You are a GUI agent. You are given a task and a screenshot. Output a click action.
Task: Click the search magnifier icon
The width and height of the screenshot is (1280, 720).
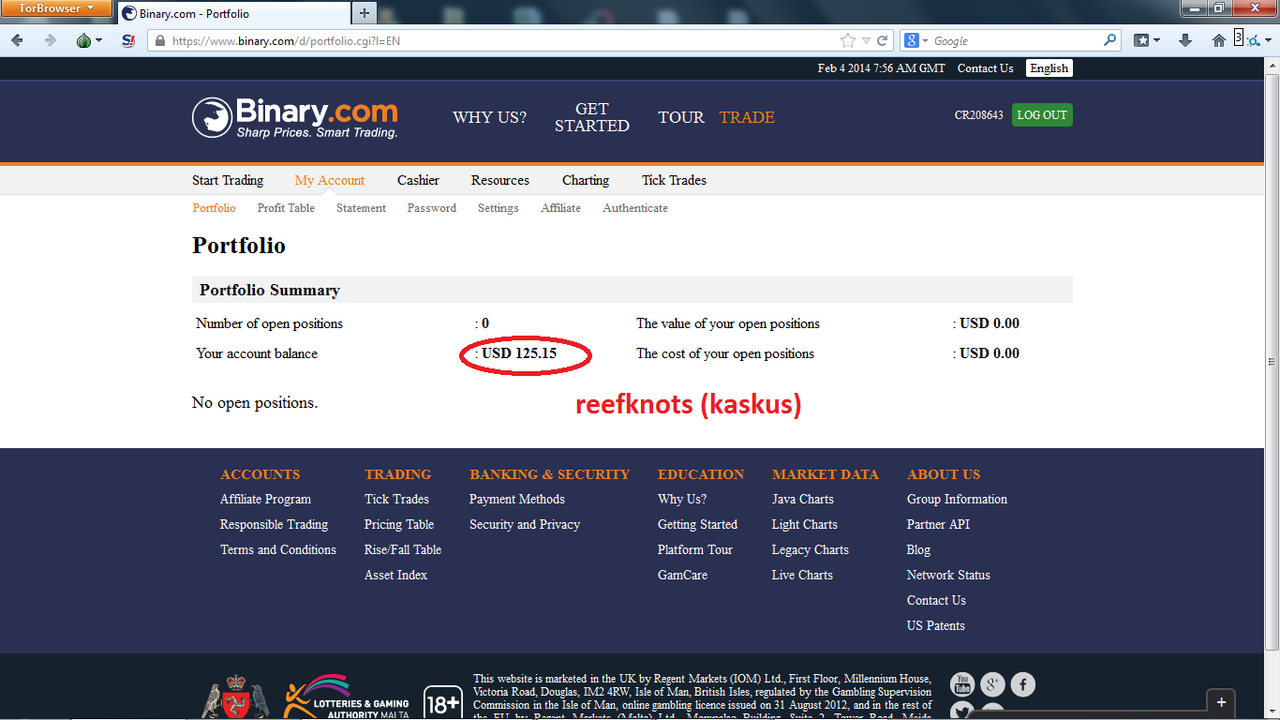coord(1110,41)
